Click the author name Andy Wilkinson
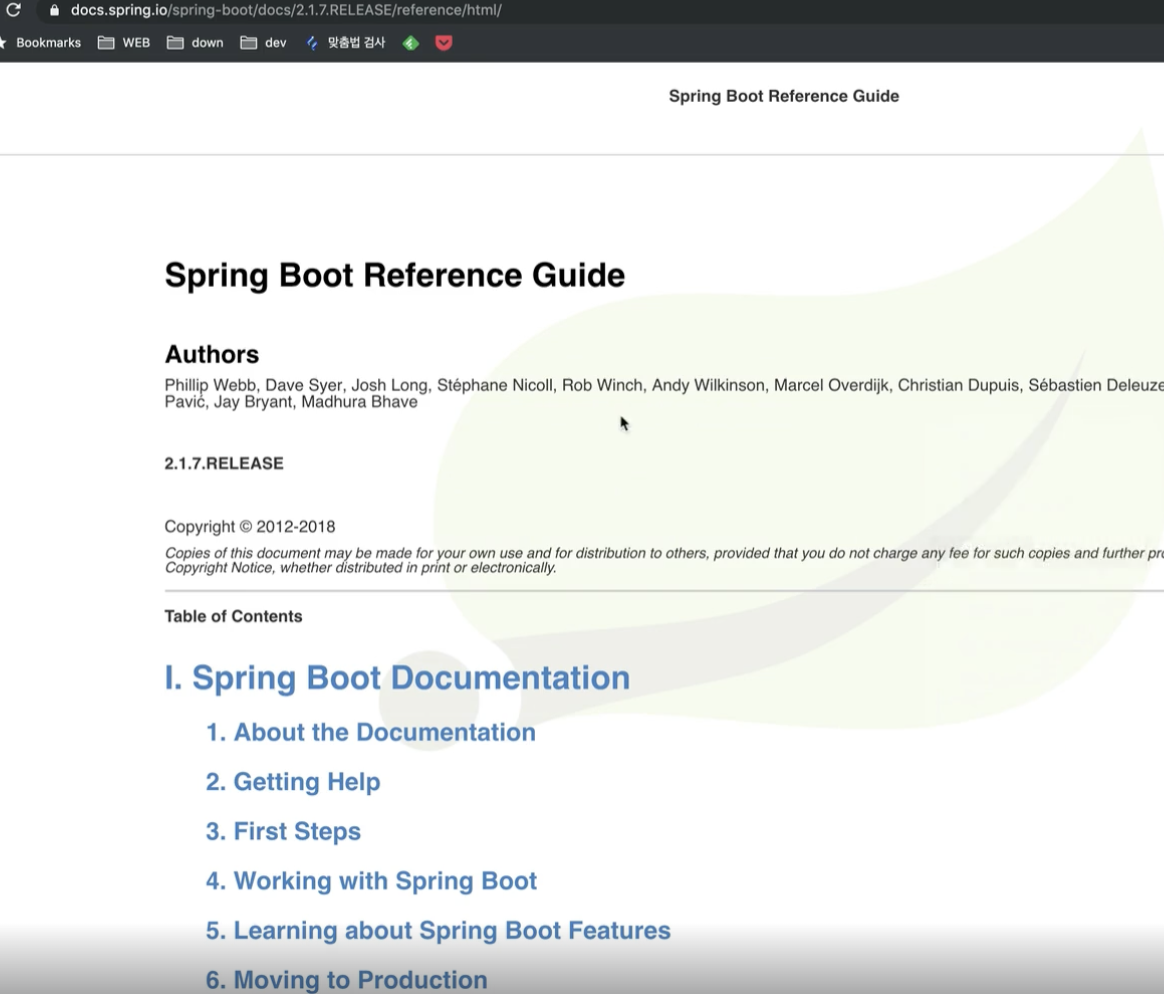1164x994 pixels. coord(708,385)
